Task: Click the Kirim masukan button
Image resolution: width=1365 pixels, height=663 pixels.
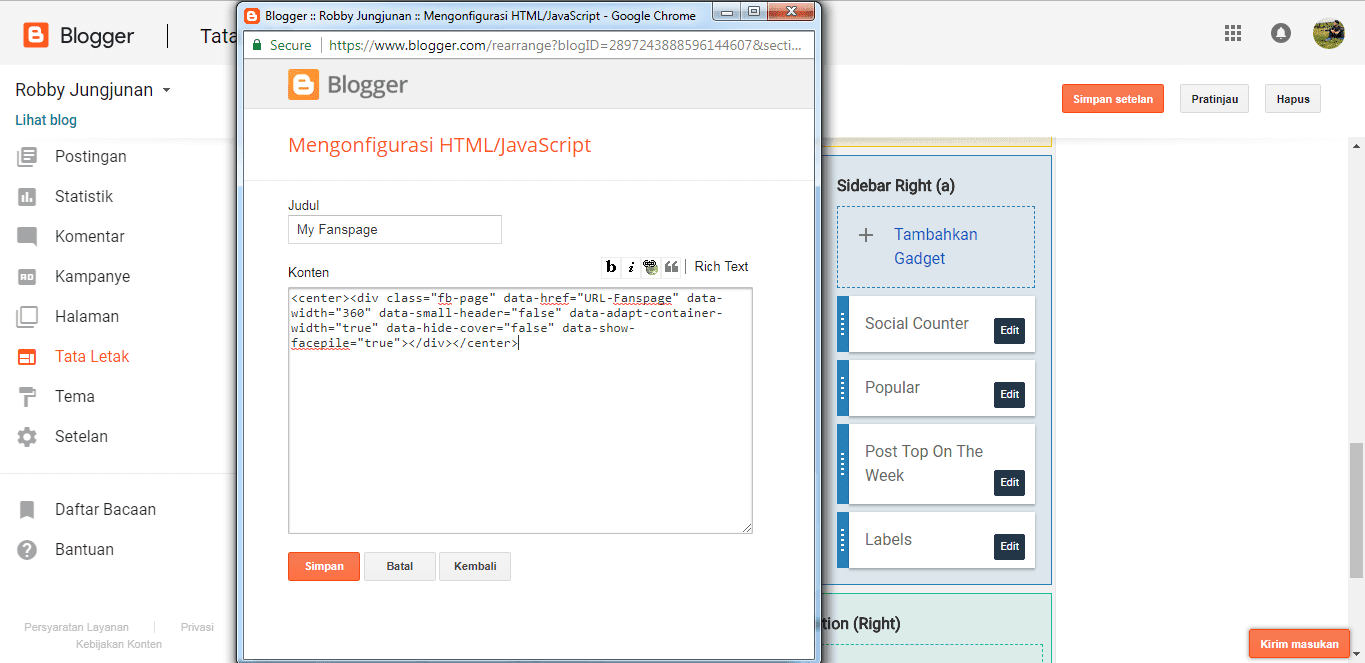Action: (x=1300, y=644)
